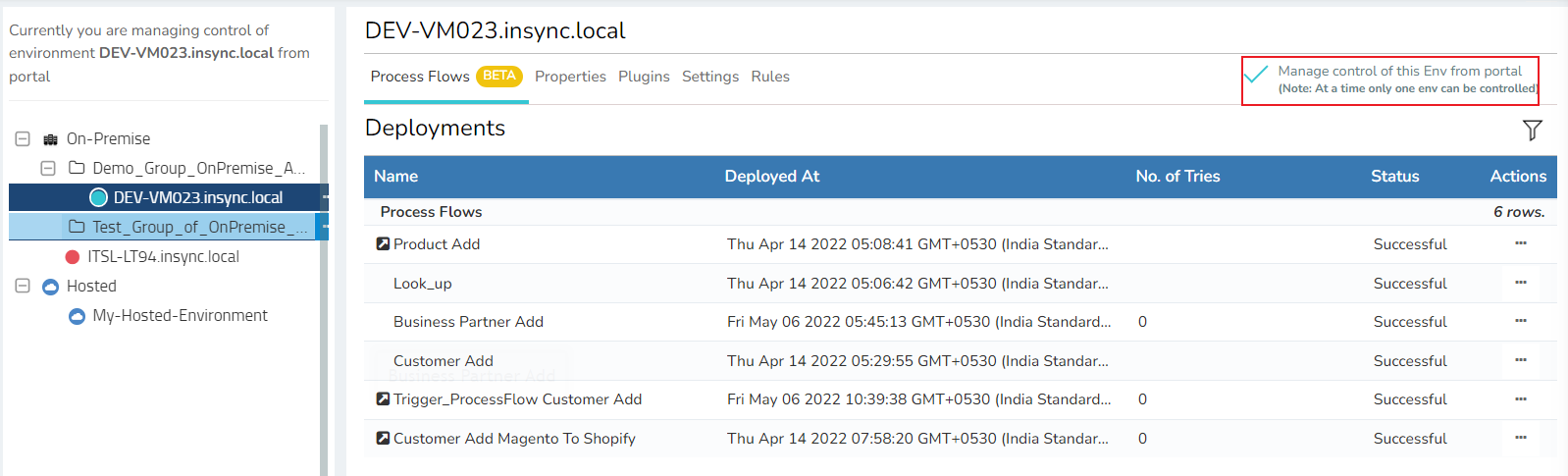This screenshot has width=1568, height=476.
Task: Open the Rules tab
Action: (770, 77)
